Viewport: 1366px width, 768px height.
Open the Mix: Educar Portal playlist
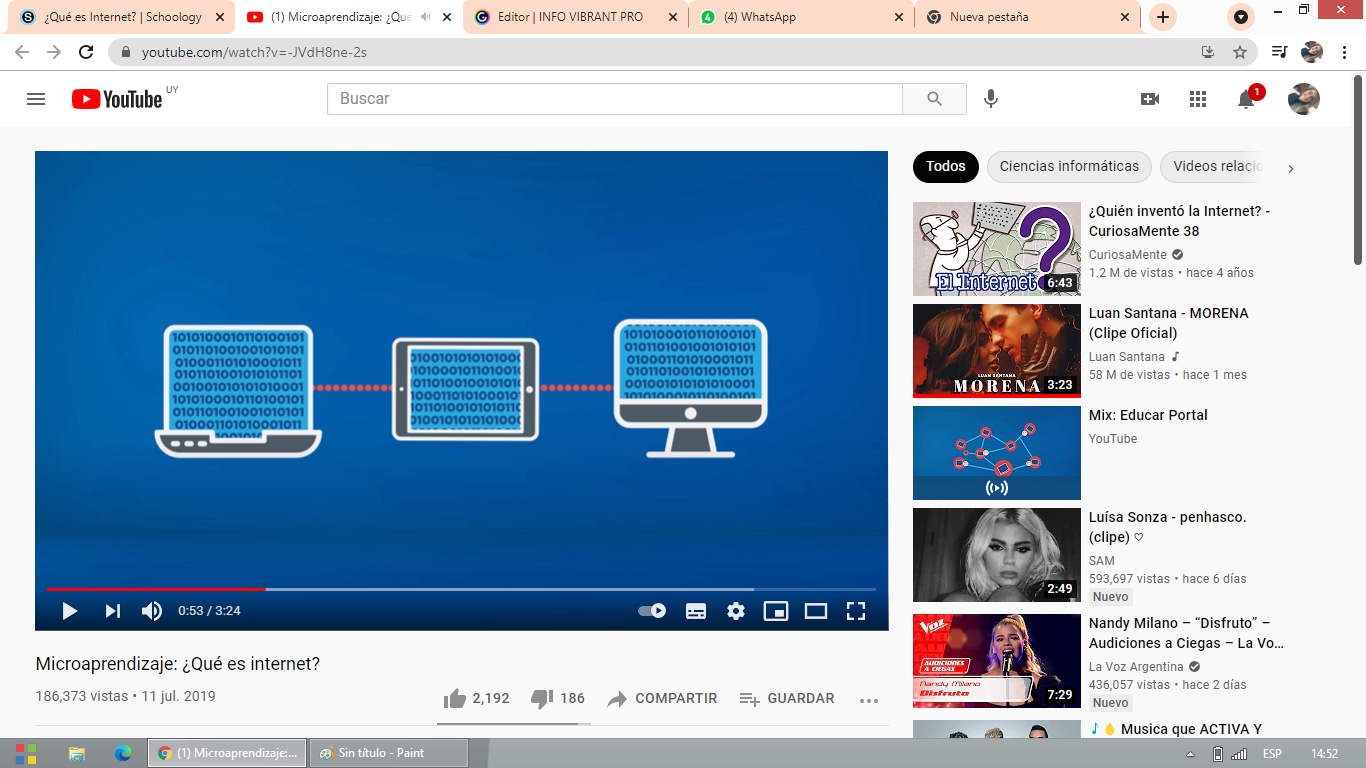1148,415
